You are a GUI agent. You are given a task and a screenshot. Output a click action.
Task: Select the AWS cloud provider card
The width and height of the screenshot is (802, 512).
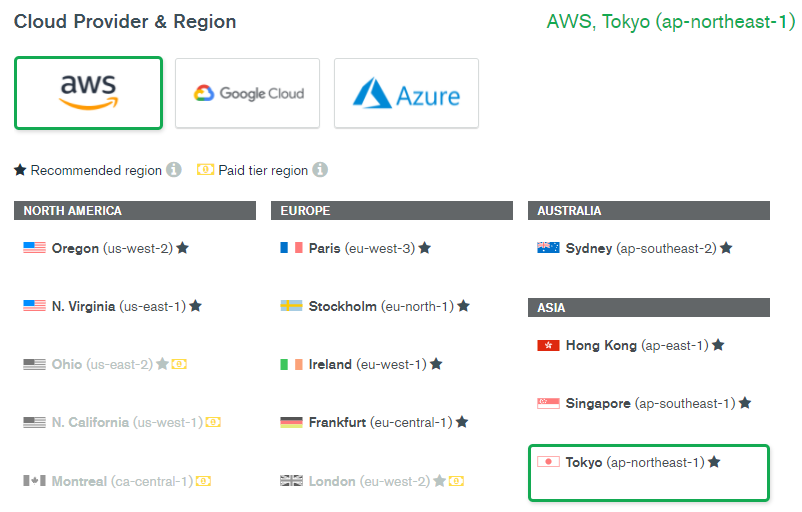pos(88,93)
